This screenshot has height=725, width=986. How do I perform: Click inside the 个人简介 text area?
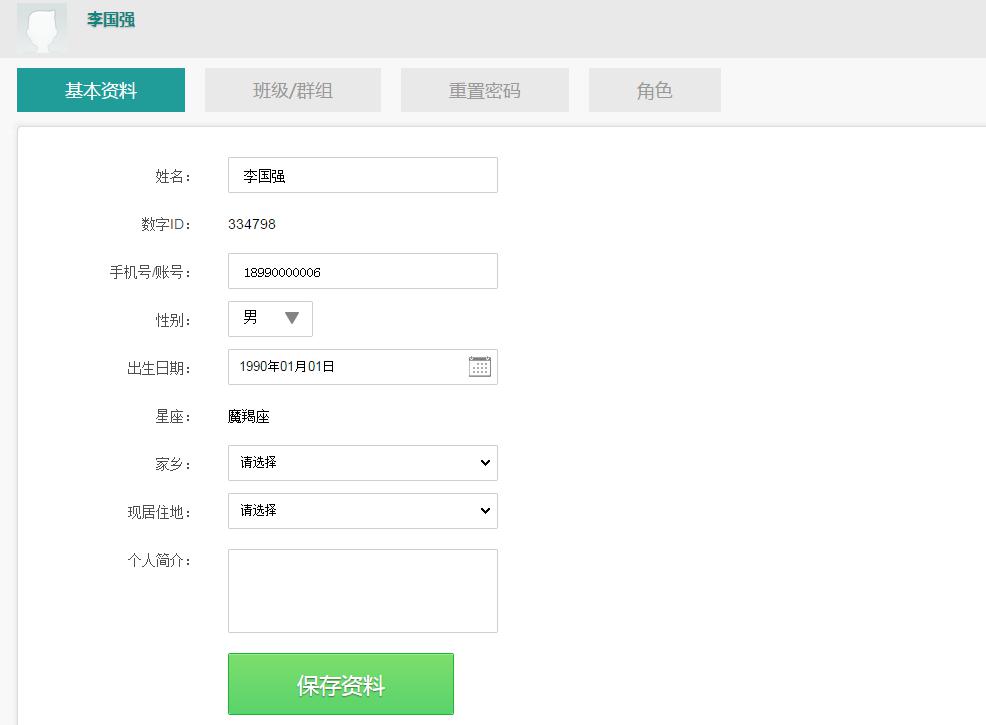[363, 591]
